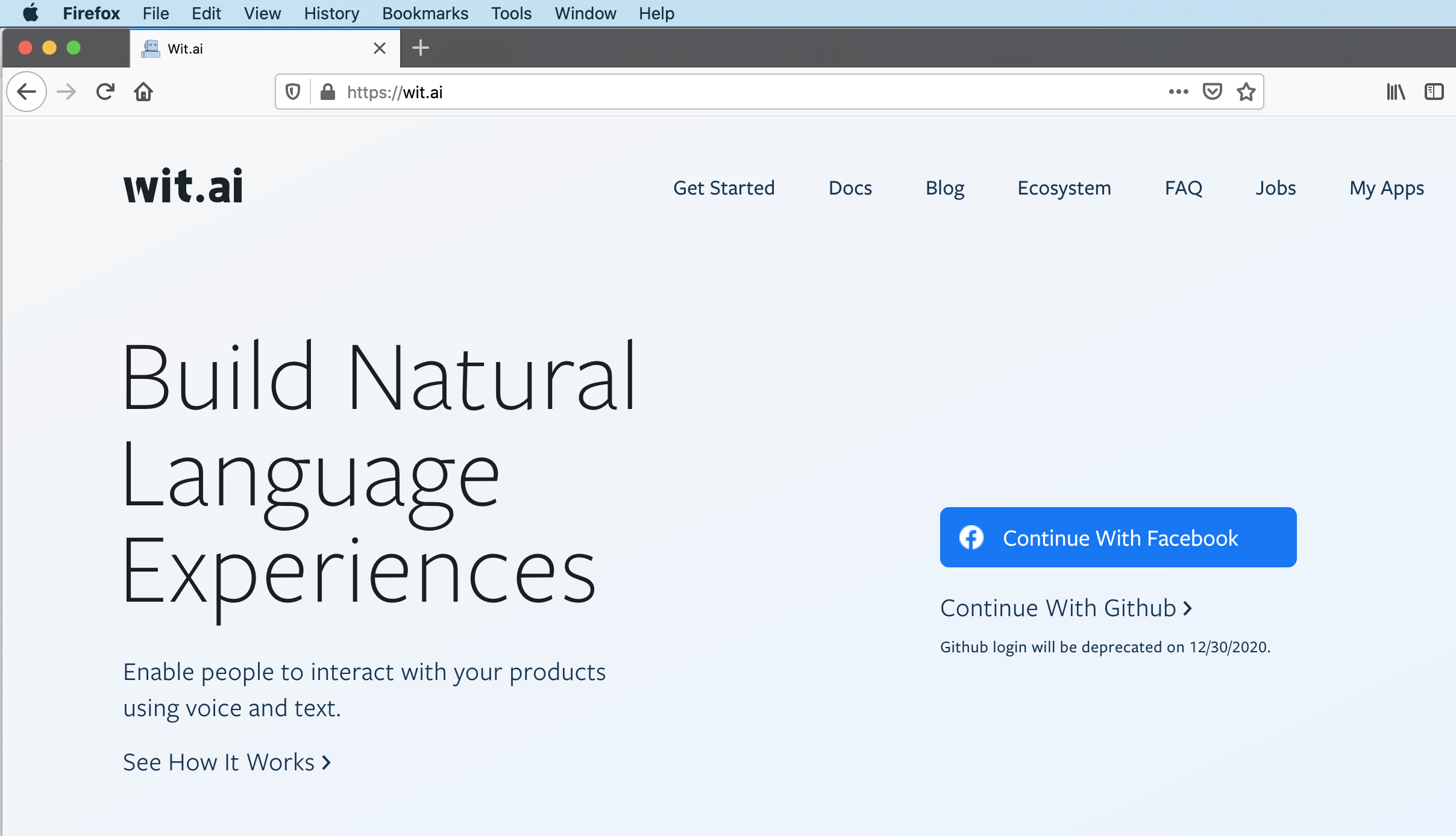Open the Library bookshelf icon
Viewport: 1456px width, 836px height.
(x=1396, y=92)
